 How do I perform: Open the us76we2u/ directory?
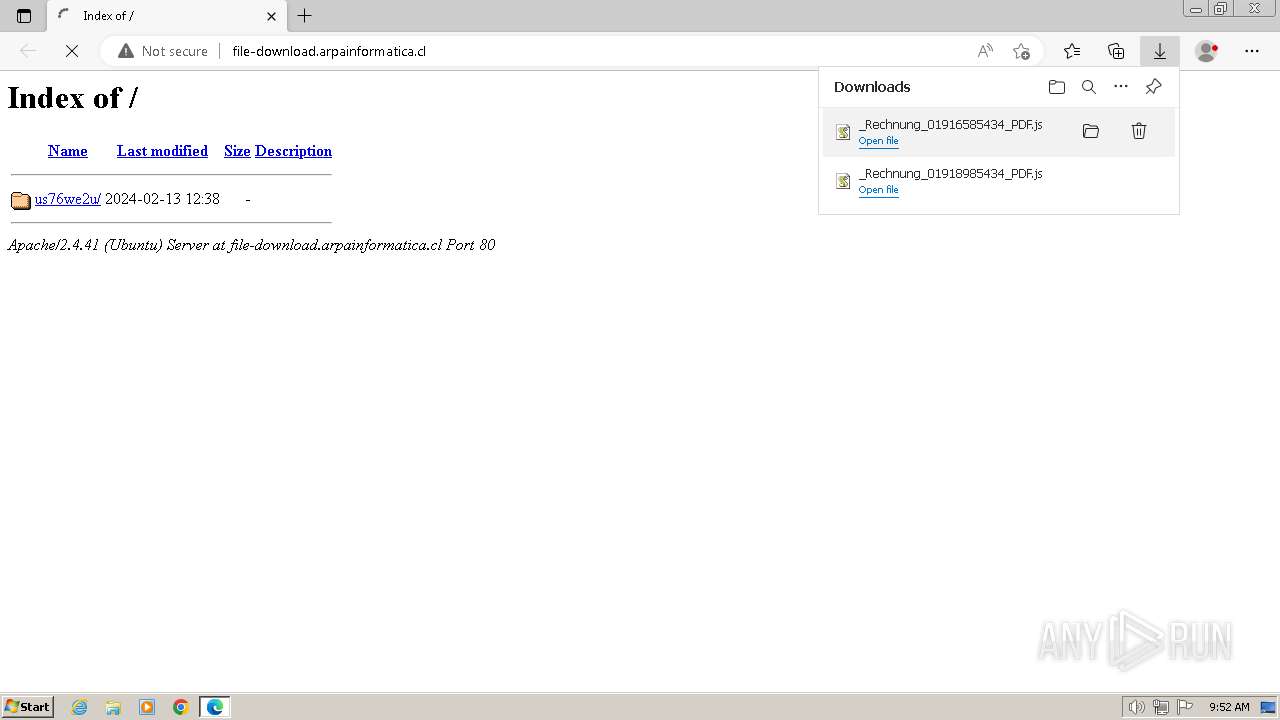[67, 199]
